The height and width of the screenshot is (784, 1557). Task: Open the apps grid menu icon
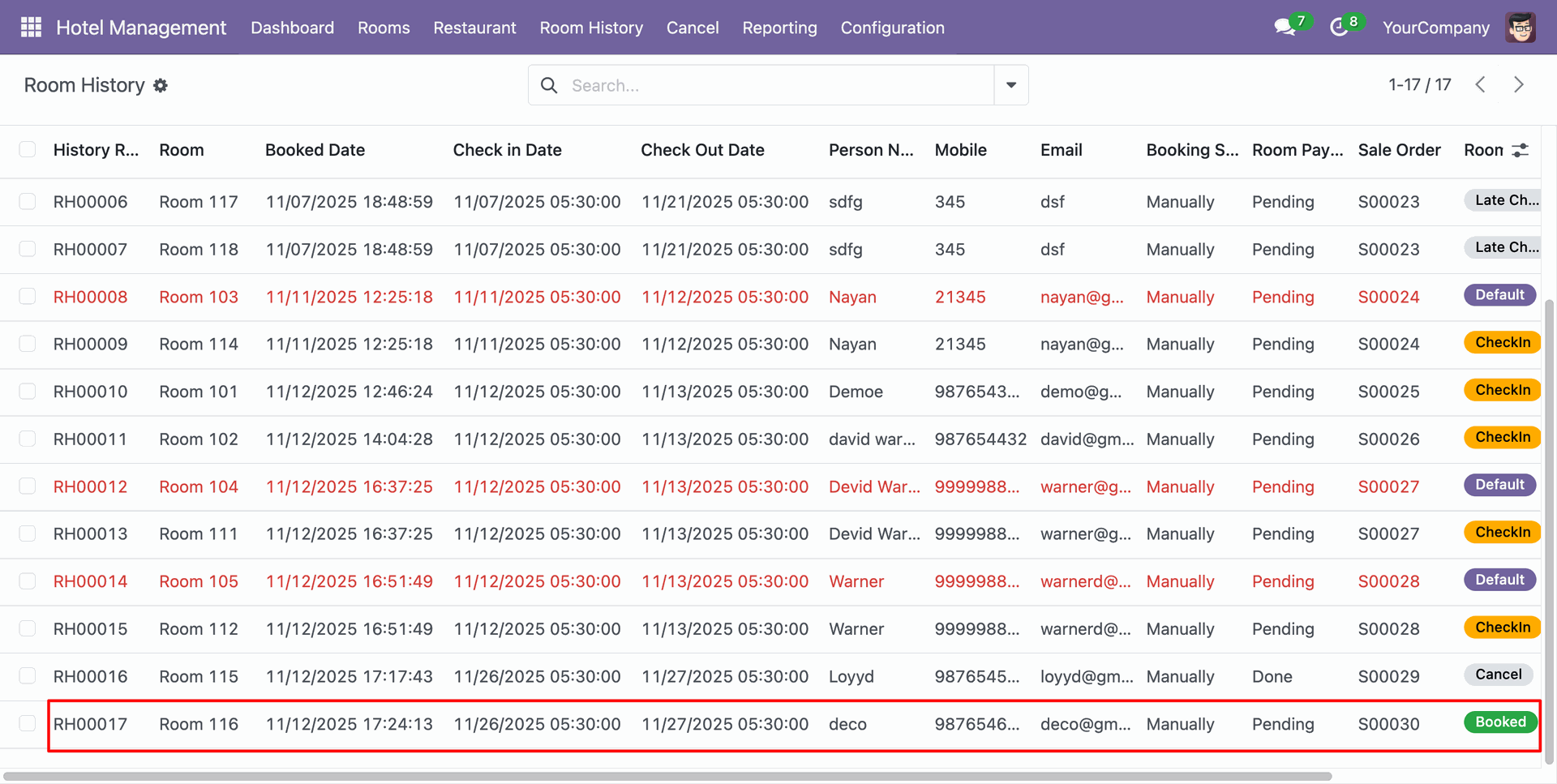click(x=31, y=28)
